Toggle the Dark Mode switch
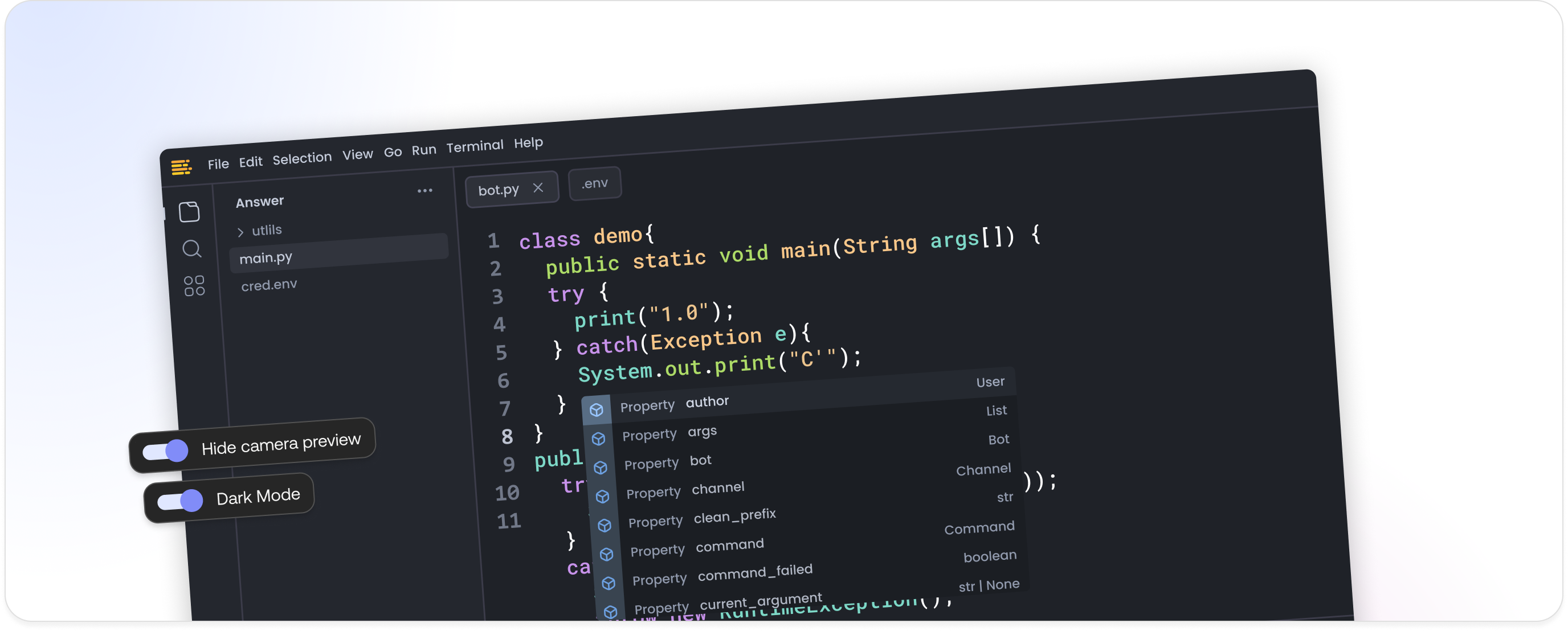 coord(180,501)
